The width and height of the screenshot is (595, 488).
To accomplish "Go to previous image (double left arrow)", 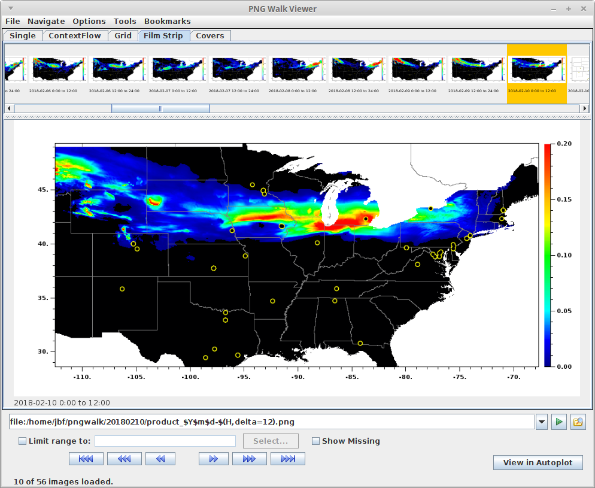I will coord(161,459).
